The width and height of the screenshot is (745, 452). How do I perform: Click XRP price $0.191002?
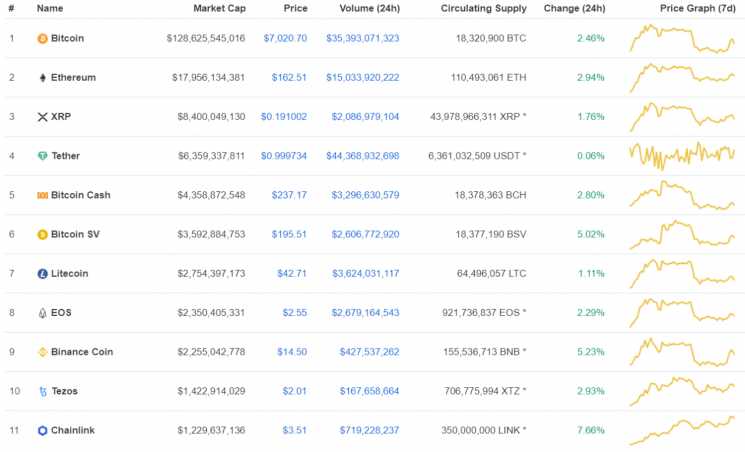284,116
